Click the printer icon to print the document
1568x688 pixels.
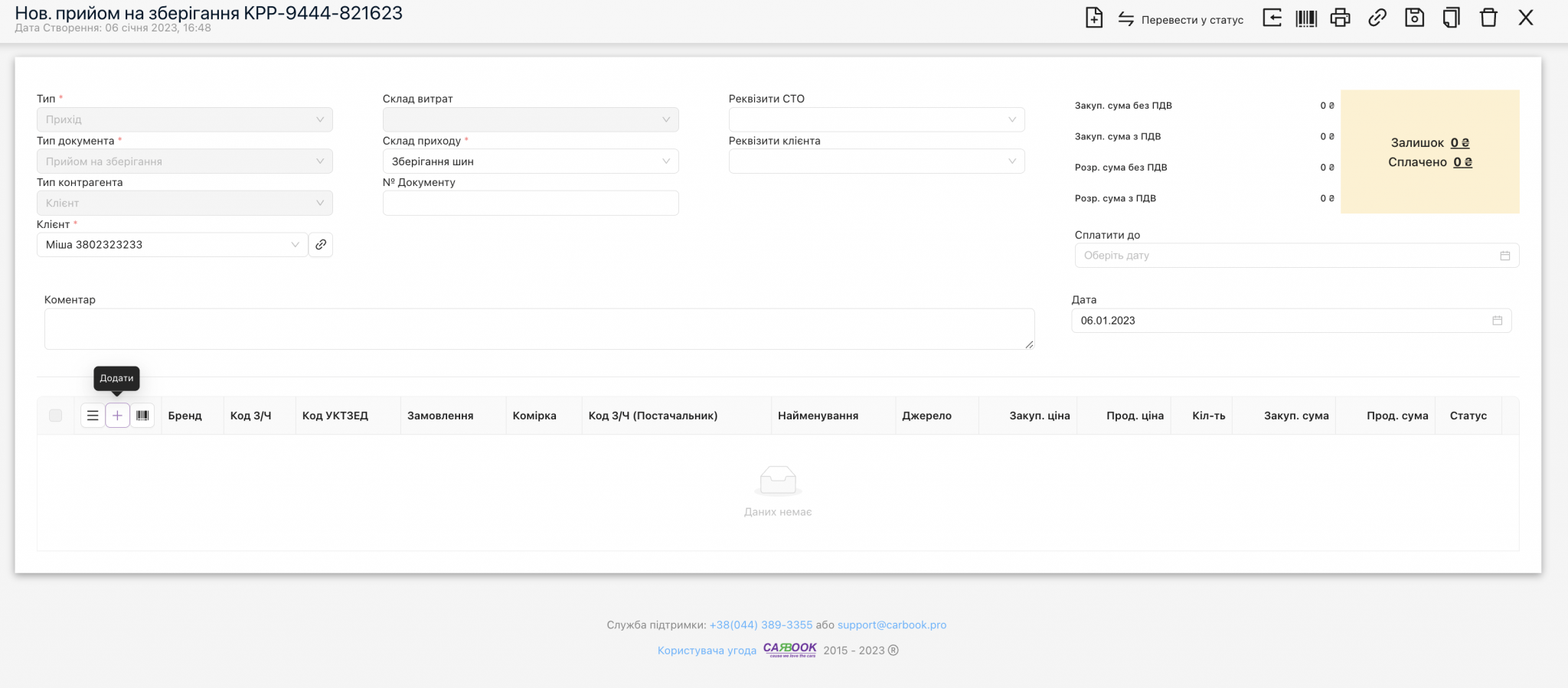[1340, 18]
